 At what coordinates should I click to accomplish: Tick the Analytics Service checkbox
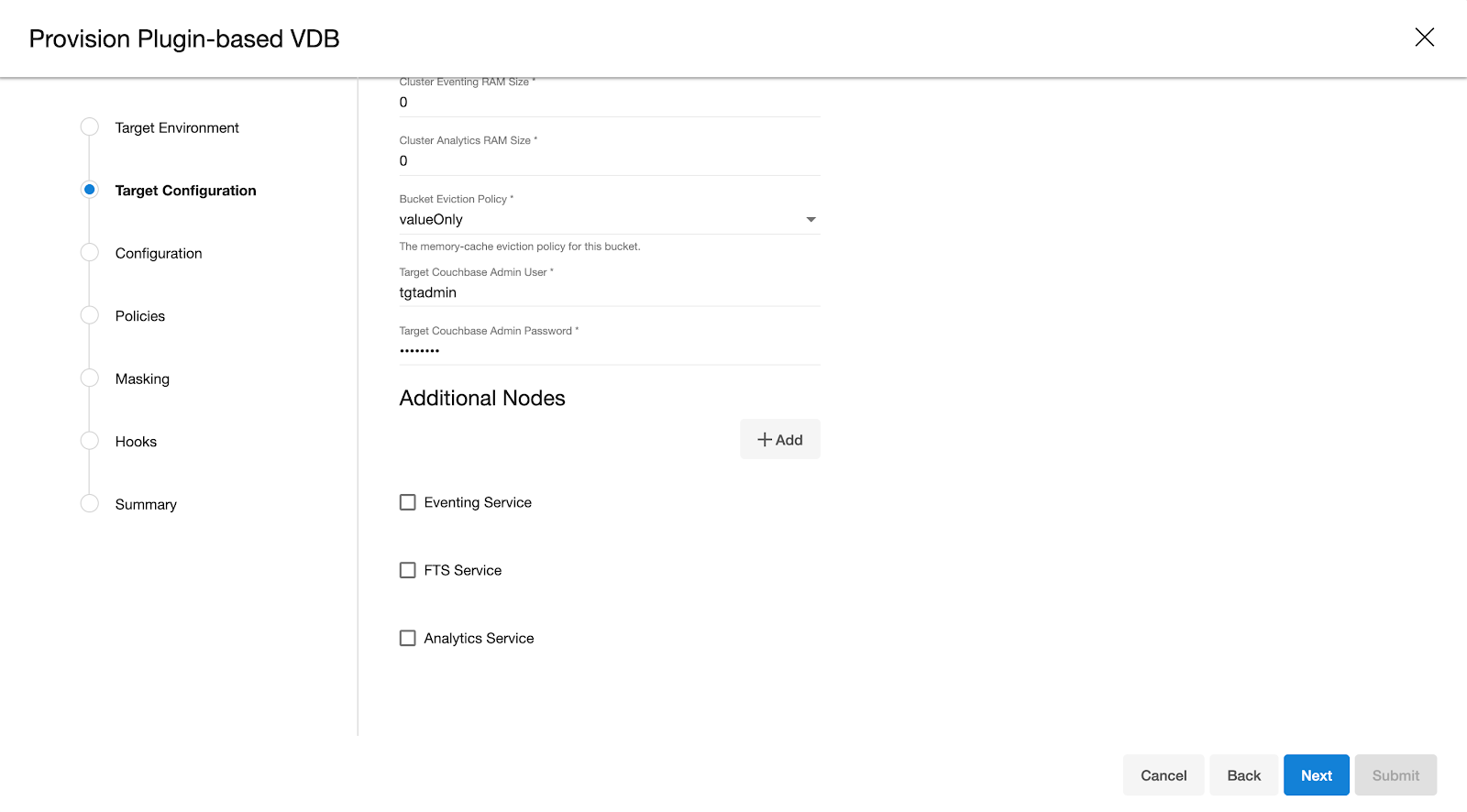tap(408, 638)
